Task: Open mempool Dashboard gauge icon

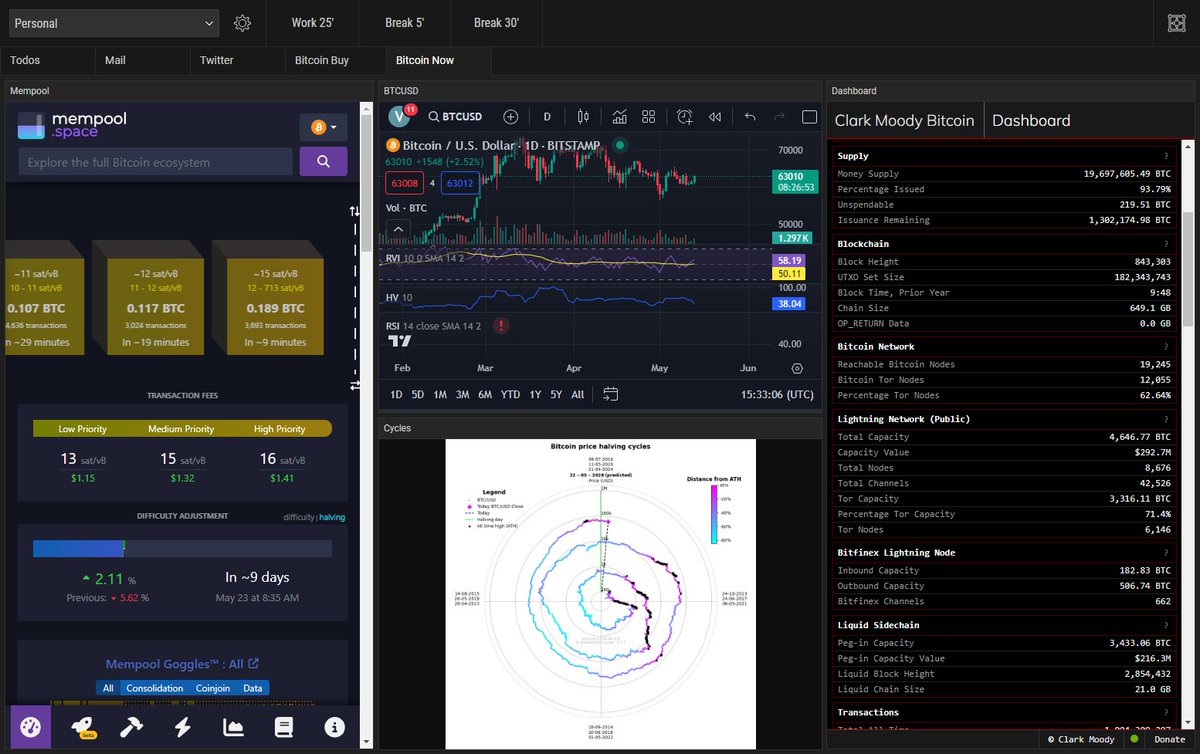Action: (30, 728)
